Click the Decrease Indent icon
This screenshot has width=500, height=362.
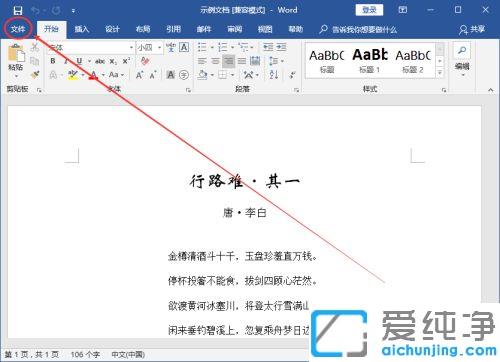pyautogui.click(x=268, y=47)
